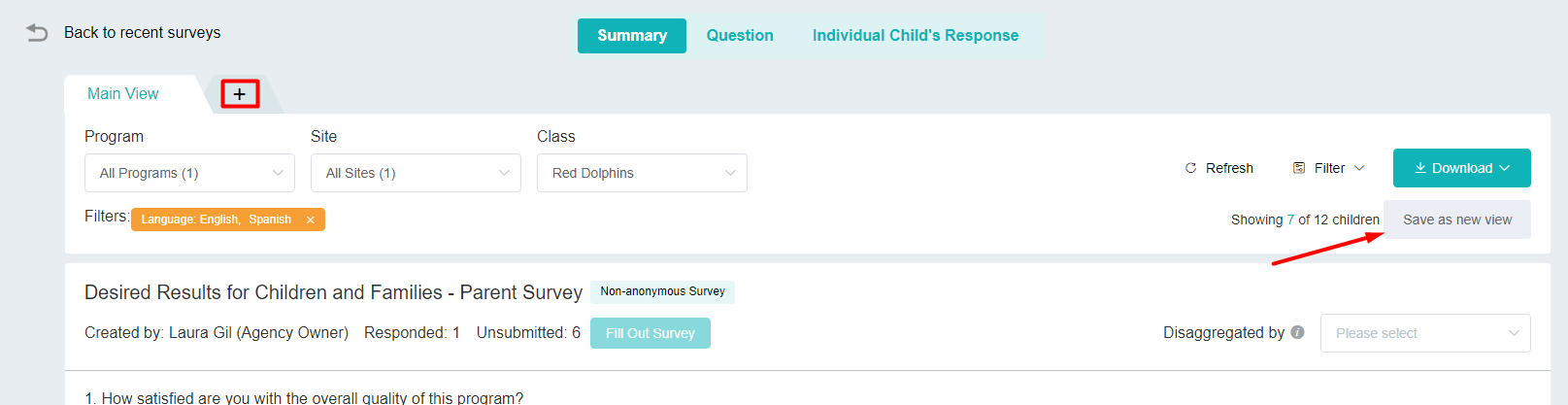Click the Refresh circular arrow icon
1568x405 pixels.
[1190, 168]
